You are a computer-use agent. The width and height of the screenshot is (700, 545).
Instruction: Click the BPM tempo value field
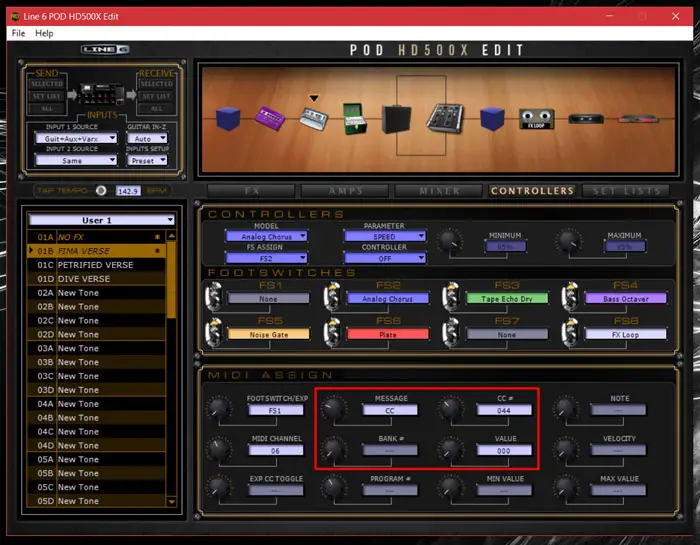pyautogui.click(x=128, y=191)
